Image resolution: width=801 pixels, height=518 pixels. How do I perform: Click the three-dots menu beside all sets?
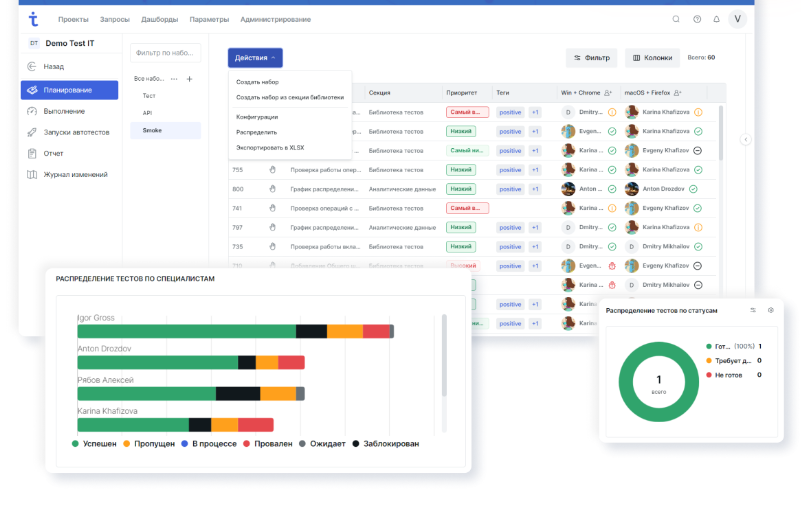tap(174, 78)
